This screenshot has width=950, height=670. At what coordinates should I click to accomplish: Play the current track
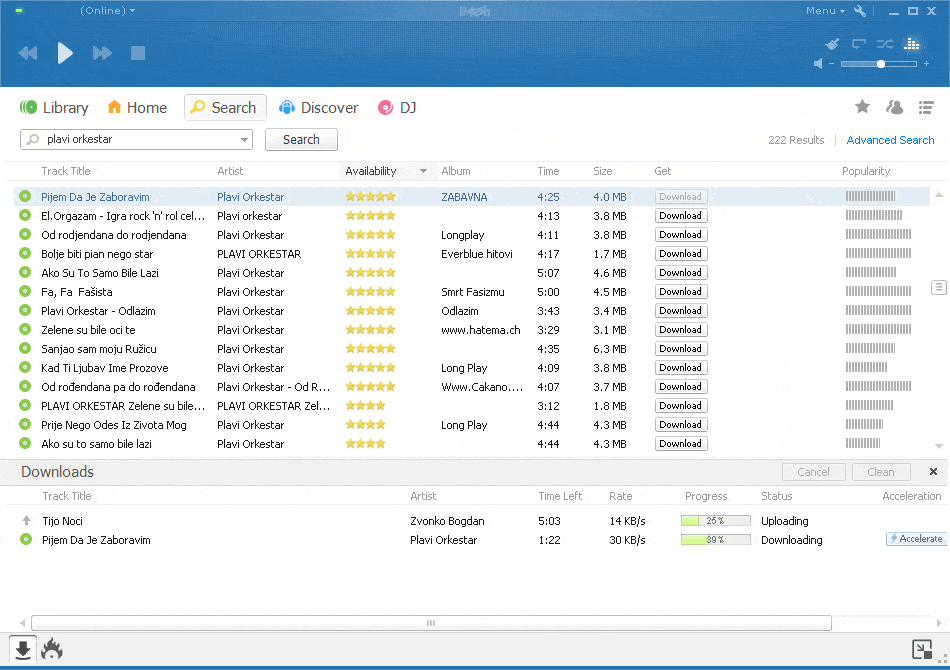pos(65,53)
